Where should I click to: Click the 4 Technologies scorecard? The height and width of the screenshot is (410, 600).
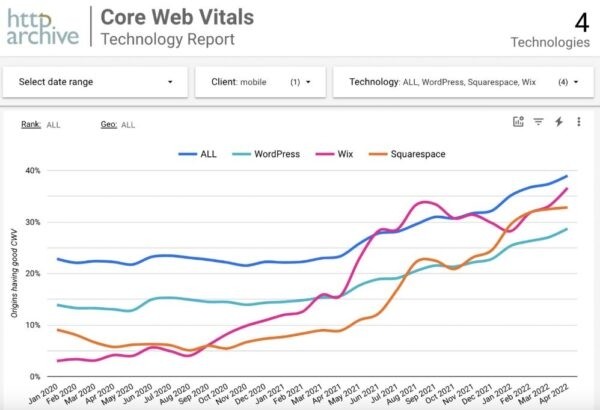[551, 30]
